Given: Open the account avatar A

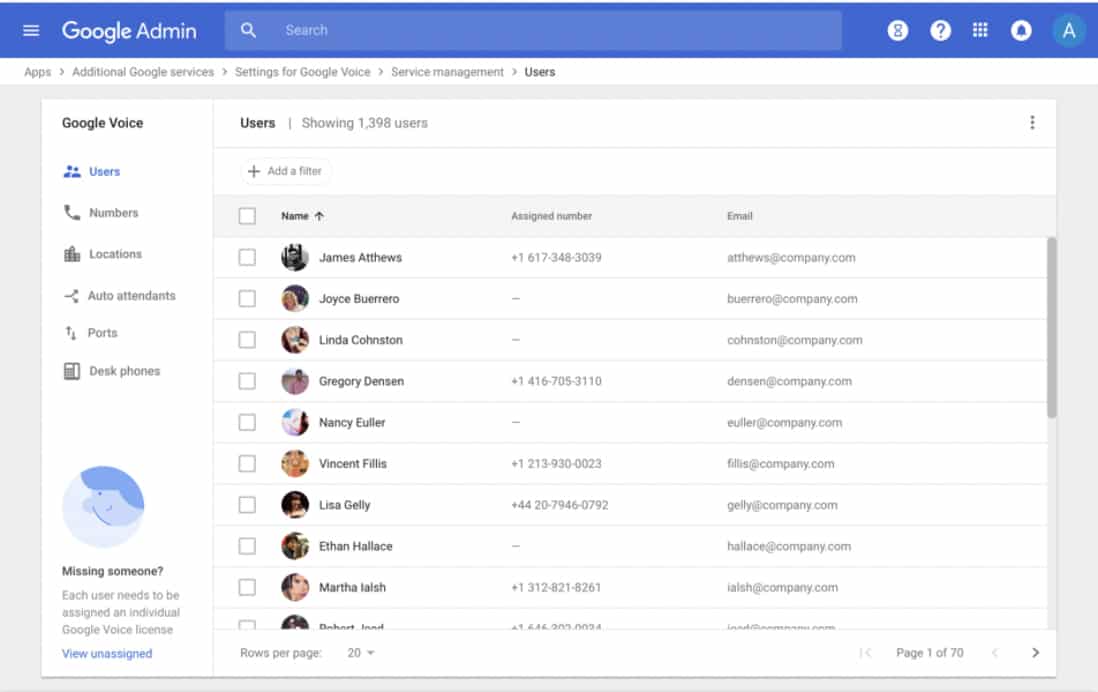Looking at the screenshot, I should tap(1069, 30).
